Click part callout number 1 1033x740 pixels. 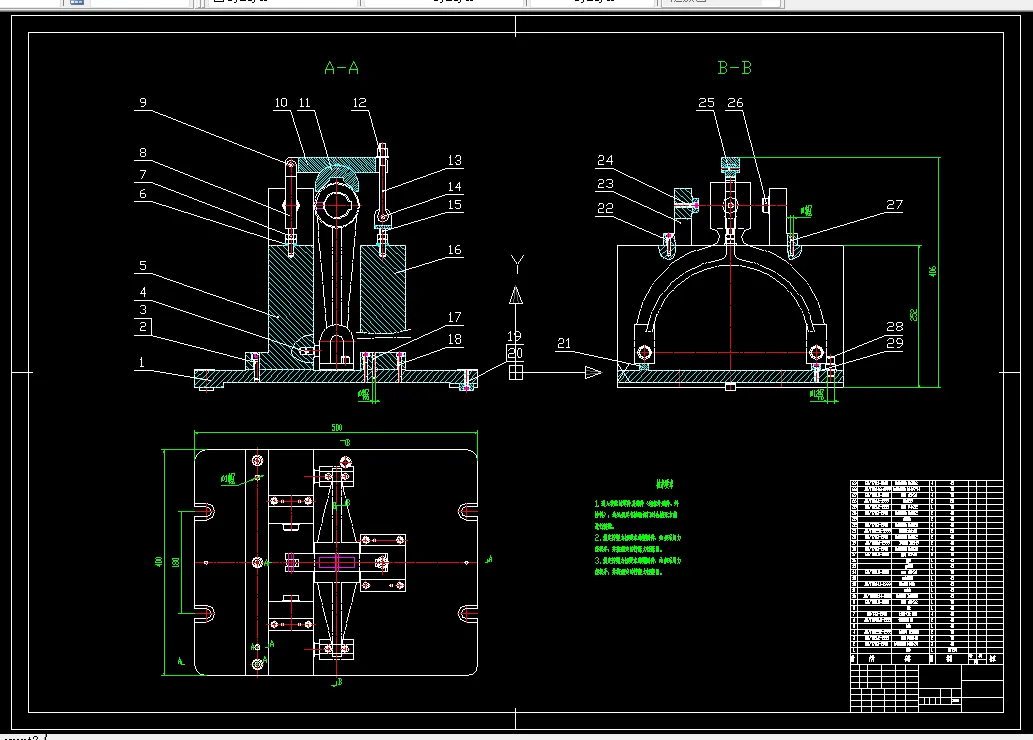pyautogui.click(x=141, y=362)
